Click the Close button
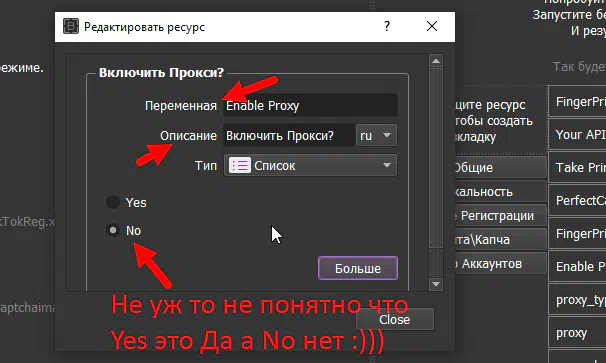Screen dimensions: 606x363 (x=395, y=320)
